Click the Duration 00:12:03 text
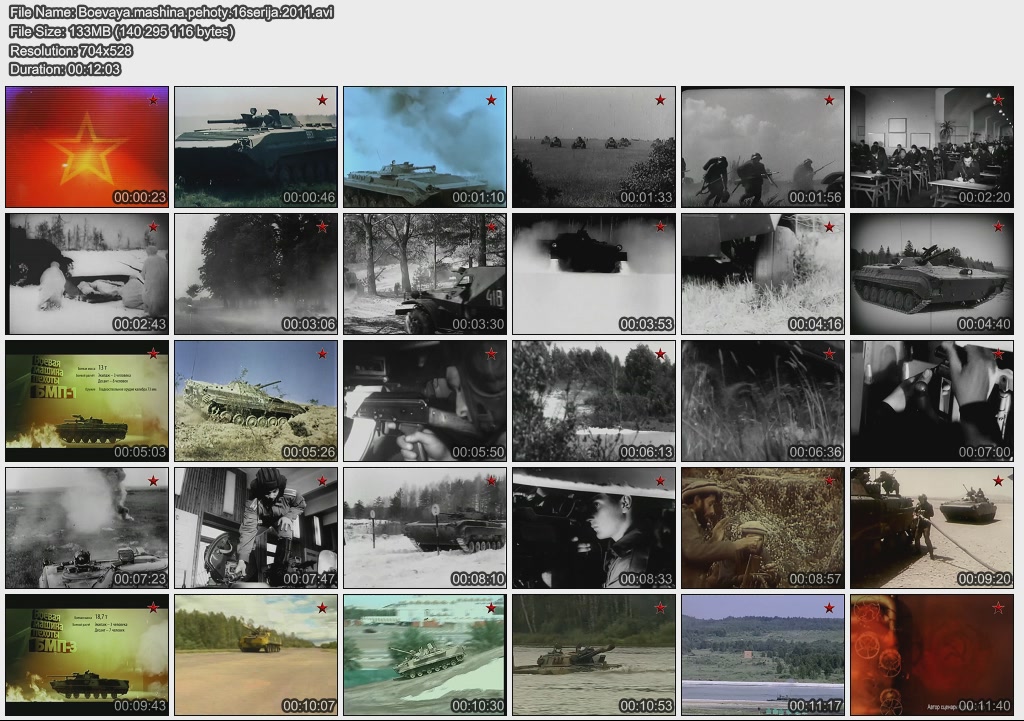Image resolution: width=1024 pixels, height=721 pixels. (x=65, y=69)
